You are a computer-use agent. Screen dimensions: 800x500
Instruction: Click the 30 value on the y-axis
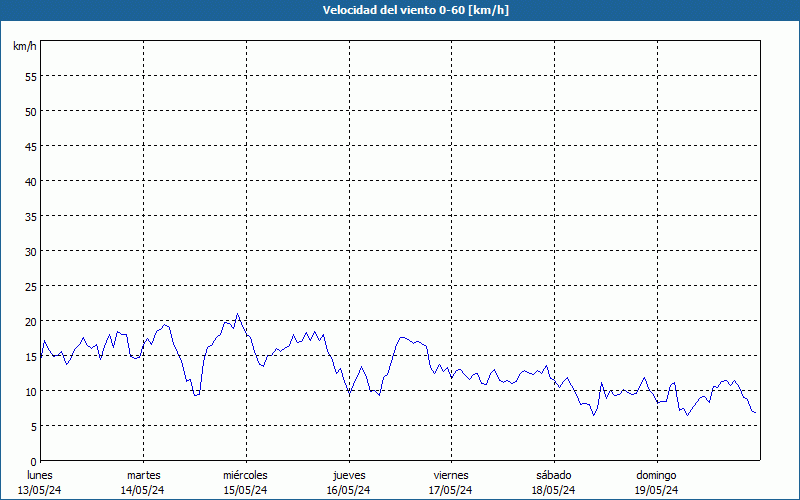31,252
